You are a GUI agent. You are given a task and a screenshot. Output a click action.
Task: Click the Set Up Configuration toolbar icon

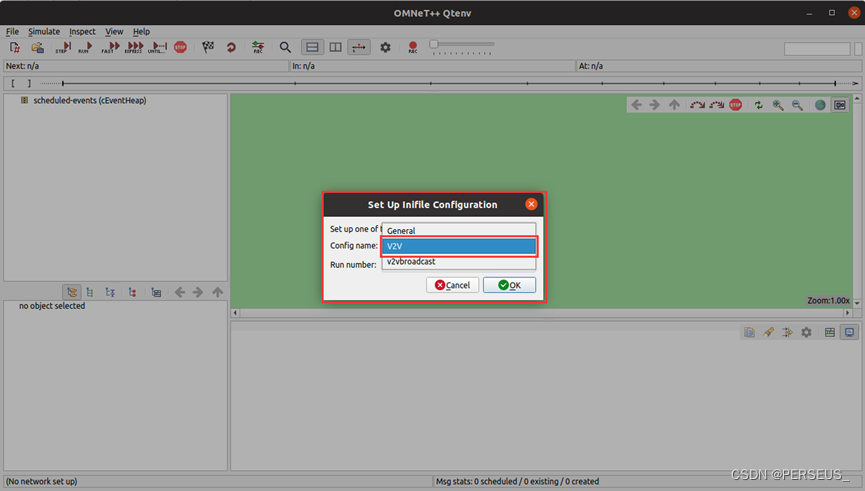15,47
